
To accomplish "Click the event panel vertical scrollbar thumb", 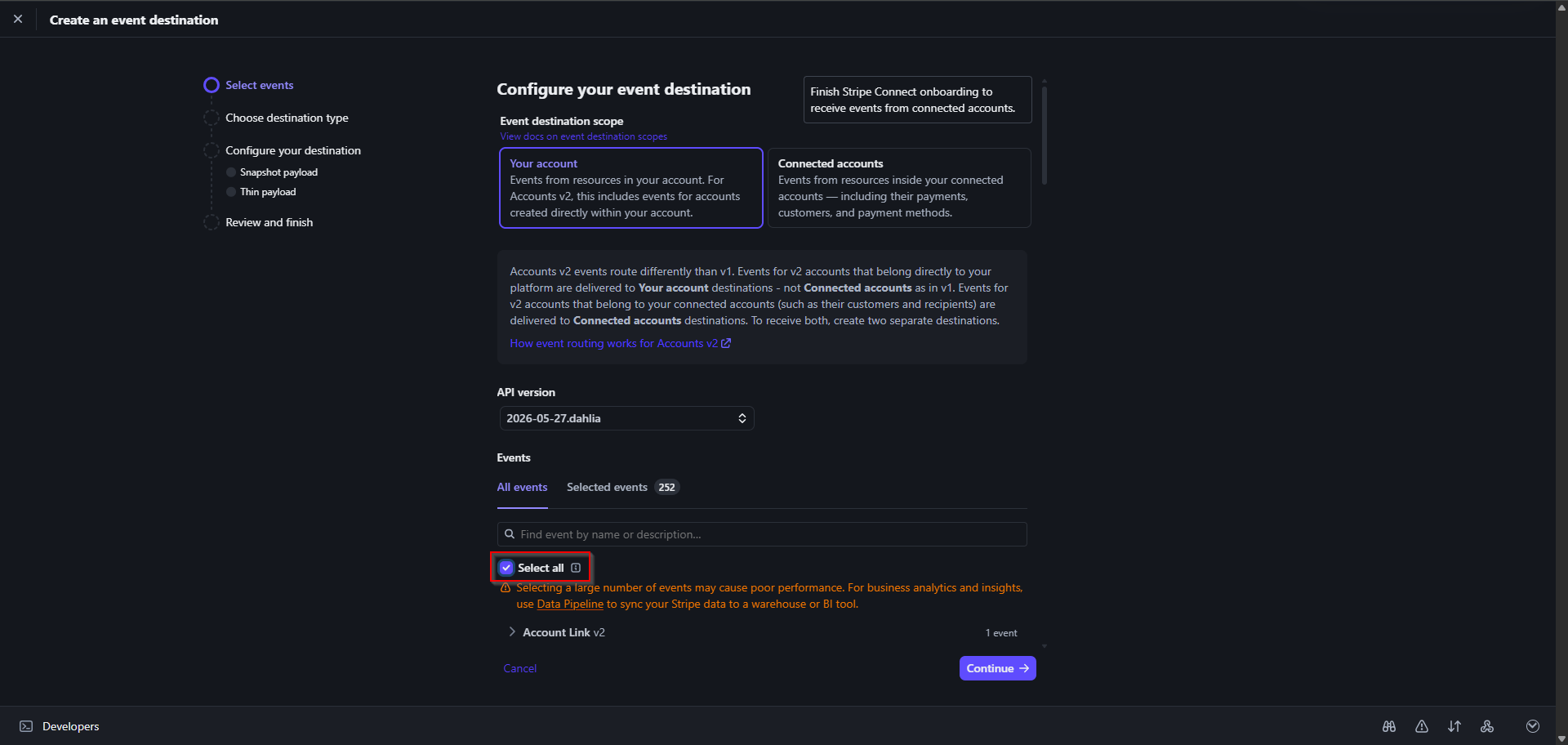I will pos(1044,135).
